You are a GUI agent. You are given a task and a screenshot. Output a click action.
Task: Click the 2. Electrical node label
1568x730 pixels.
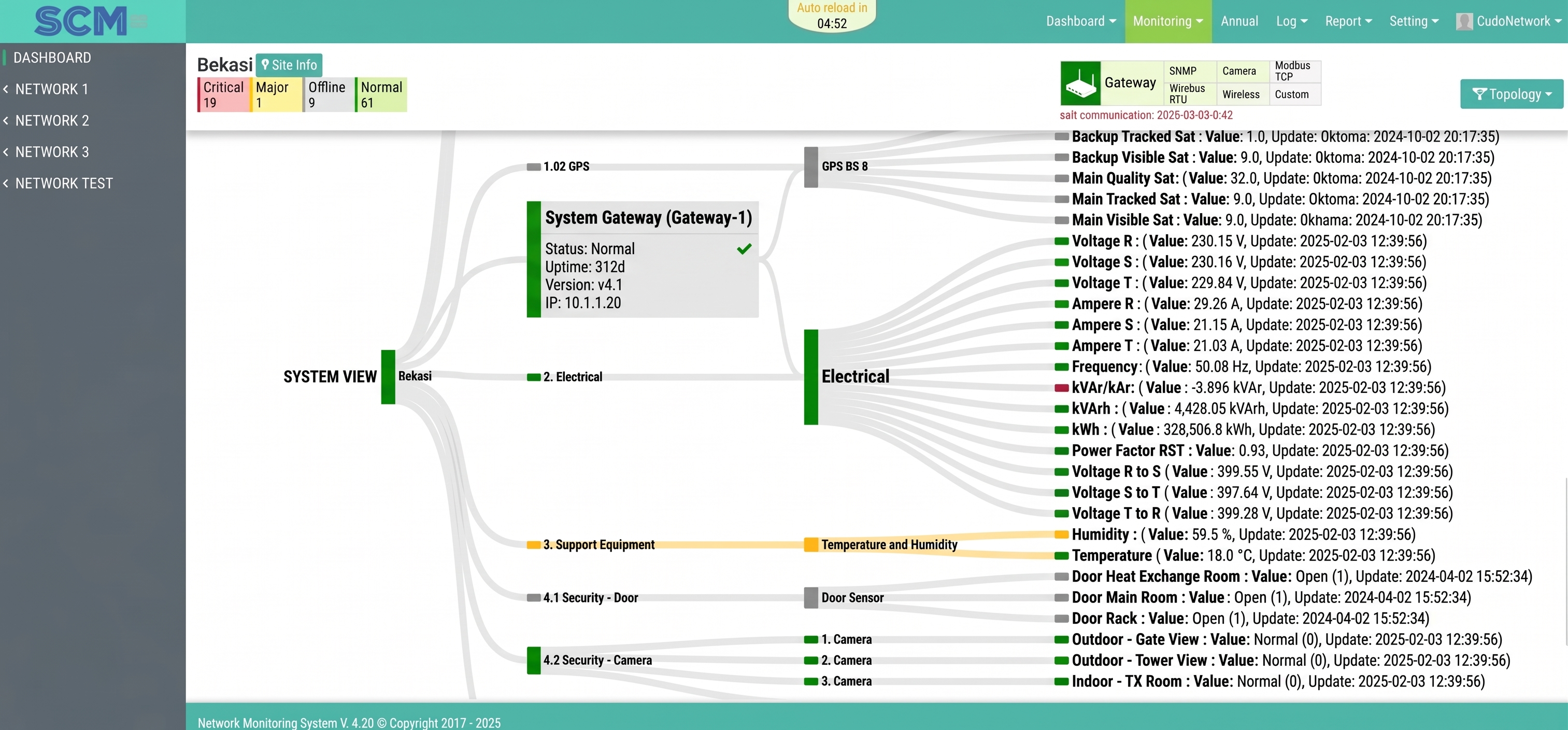[x=573, y=377]
